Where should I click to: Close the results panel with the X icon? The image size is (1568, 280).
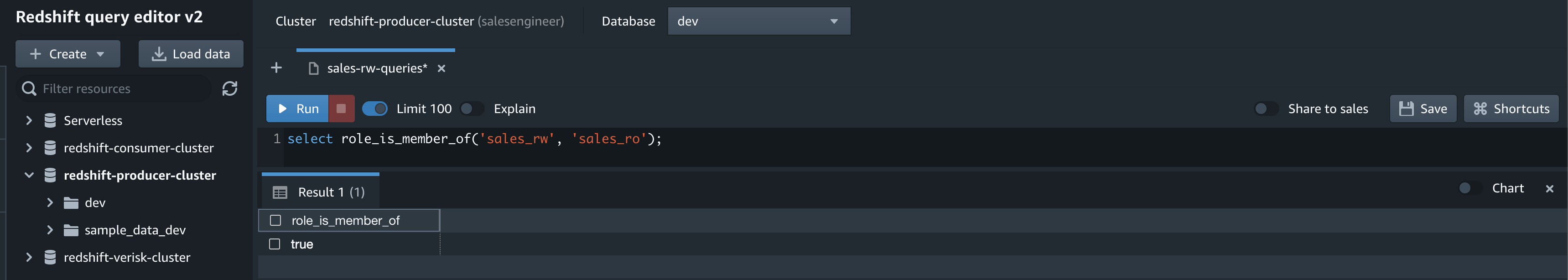(1549, 189)
